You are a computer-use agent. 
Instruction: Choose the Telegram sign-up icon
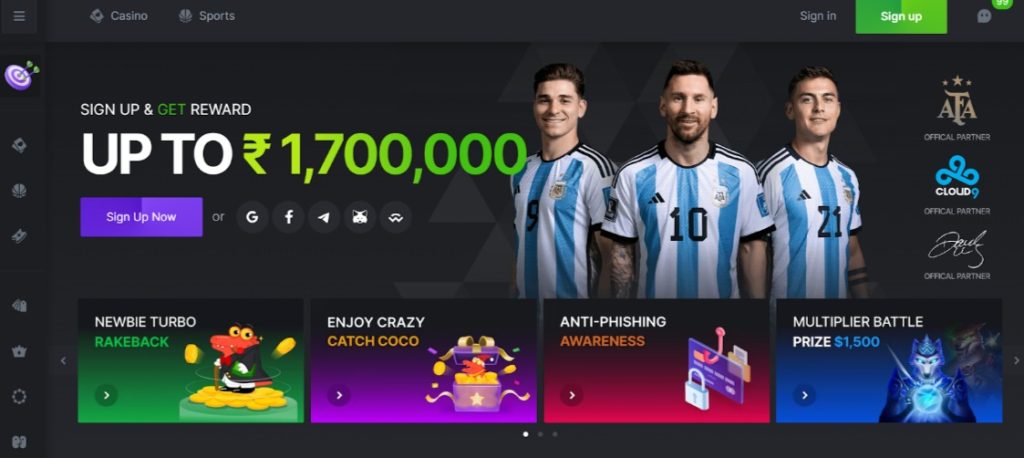pos(324,217)
